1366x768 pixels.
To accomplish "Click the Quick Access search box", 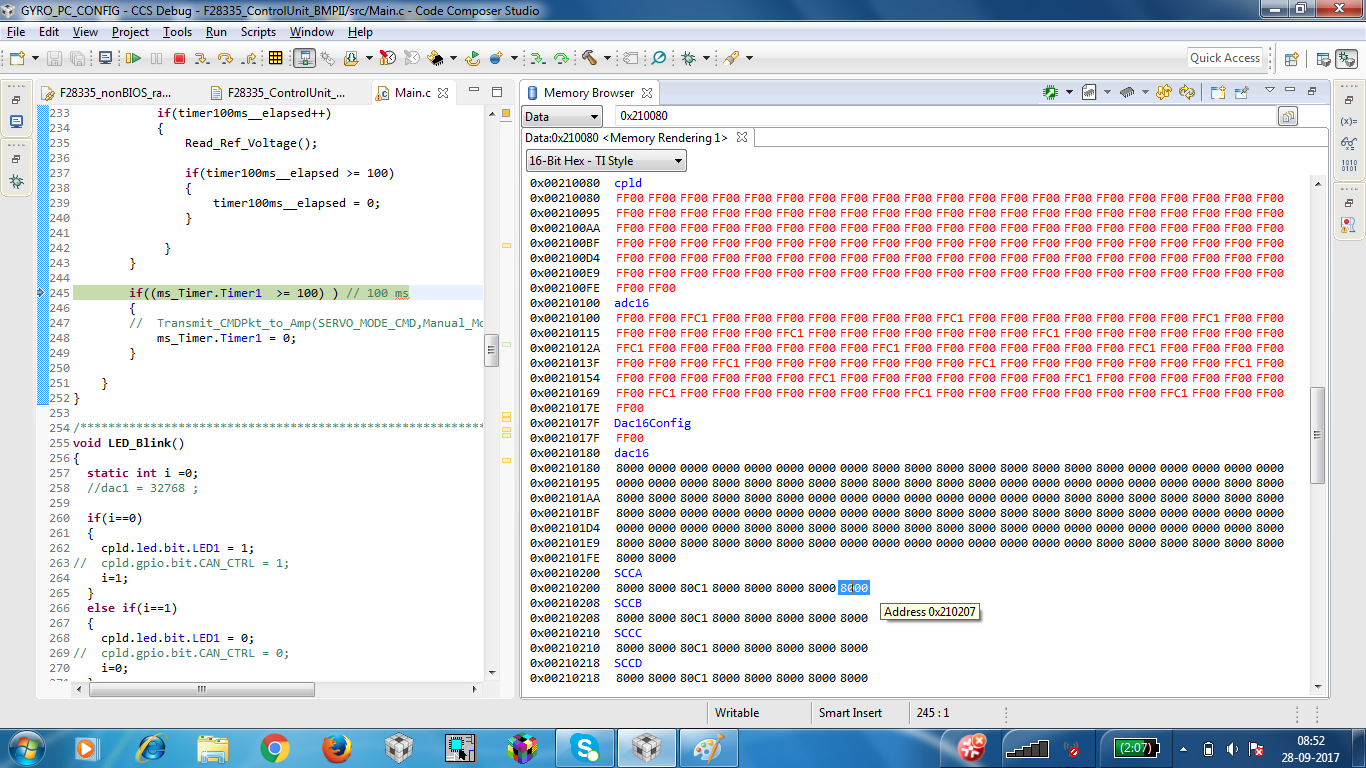I will point(1225,58).
